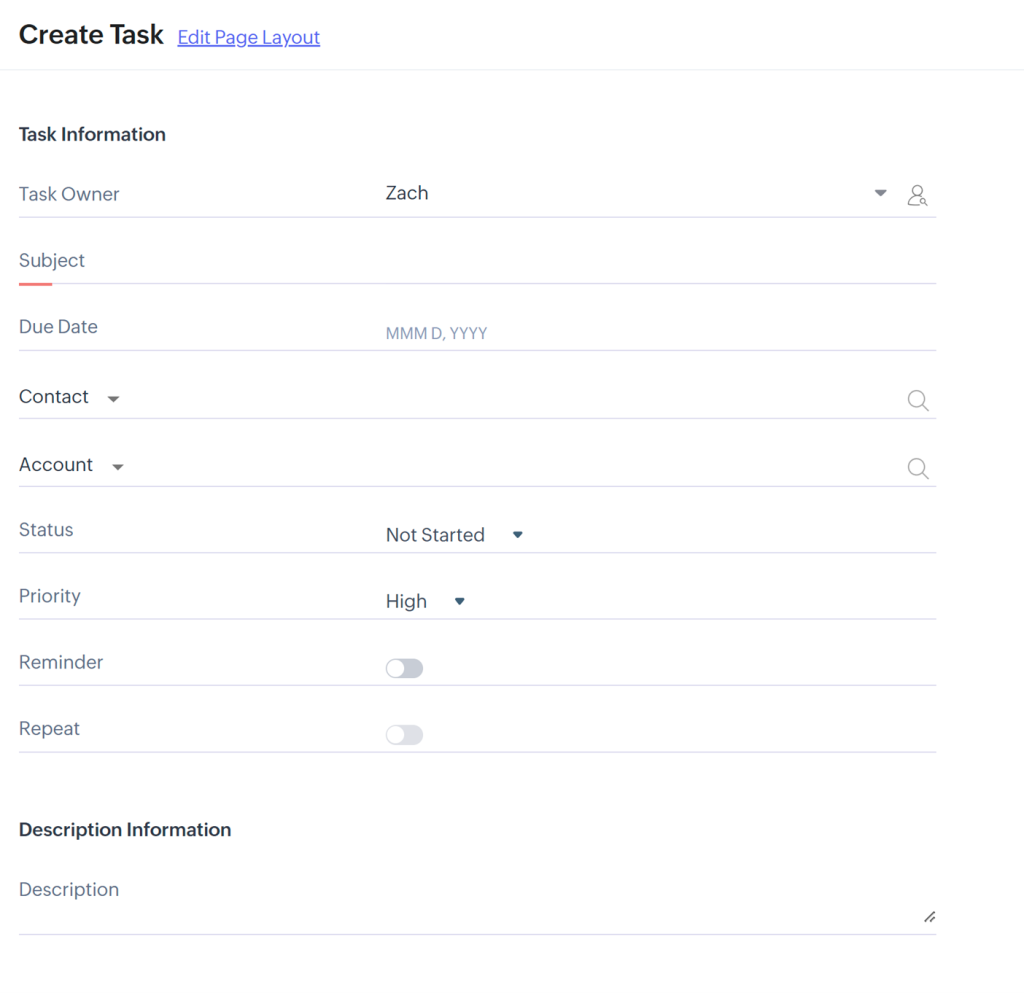Open the Edit Page Layout link
Image resolution: width=1024 pixels, height=993 pixels.
(248, 37)
